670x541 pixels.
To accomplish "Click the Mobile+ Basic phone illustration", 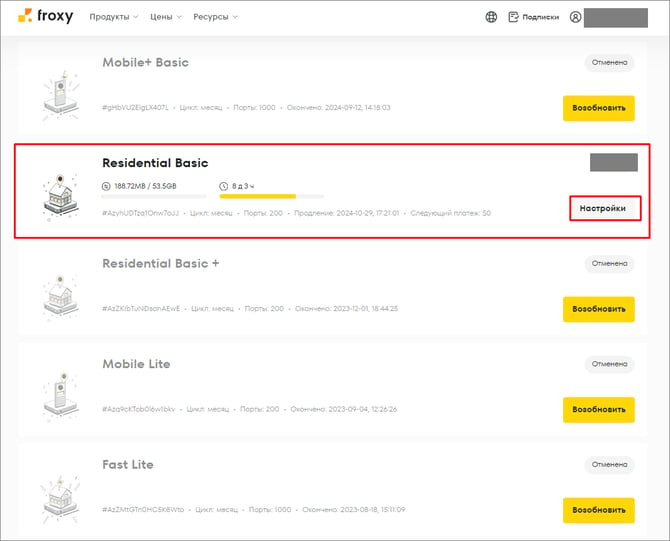I will [x=61, y=96].
